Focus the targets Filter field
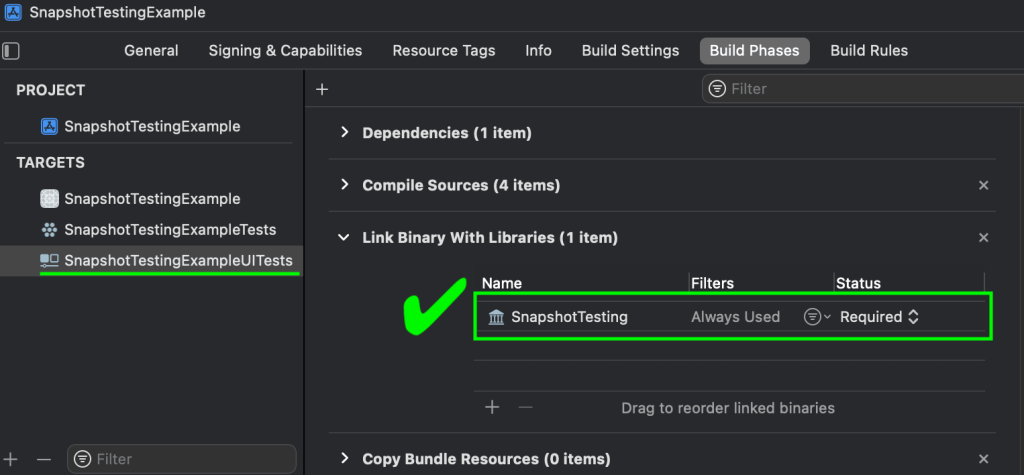1024x475 pixels. [182, 459]
